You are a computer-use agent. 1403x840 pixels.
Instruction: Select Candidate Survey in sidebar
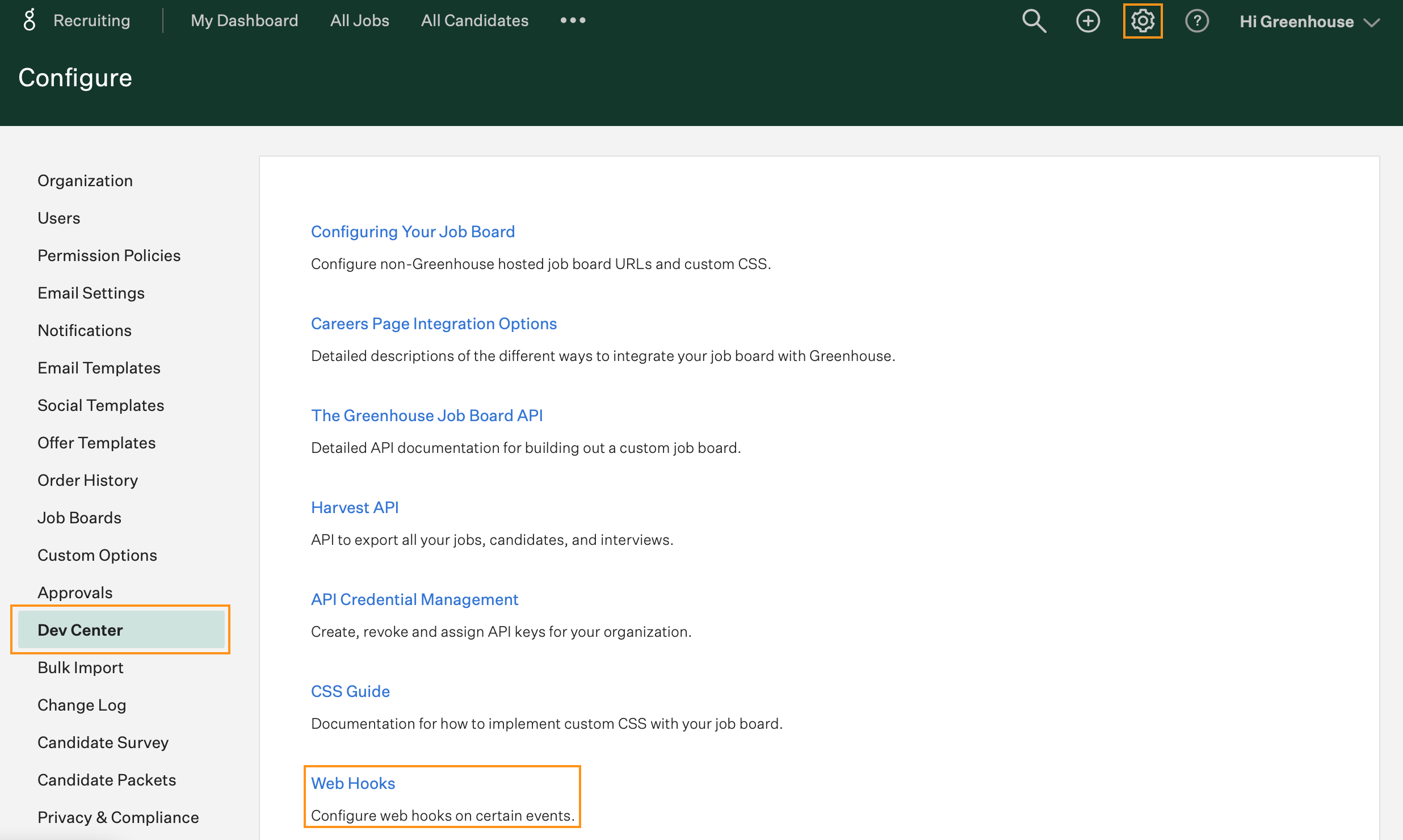[x=103, y=742]
